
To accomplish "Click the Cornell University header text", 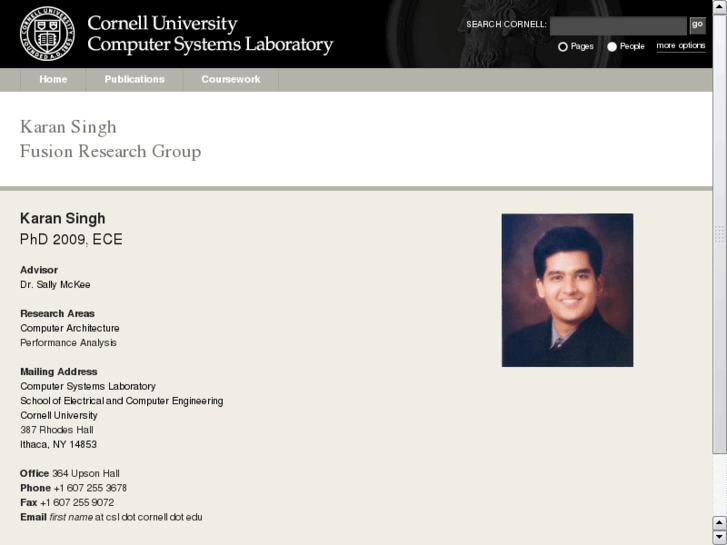I will (x=162, y=23).
